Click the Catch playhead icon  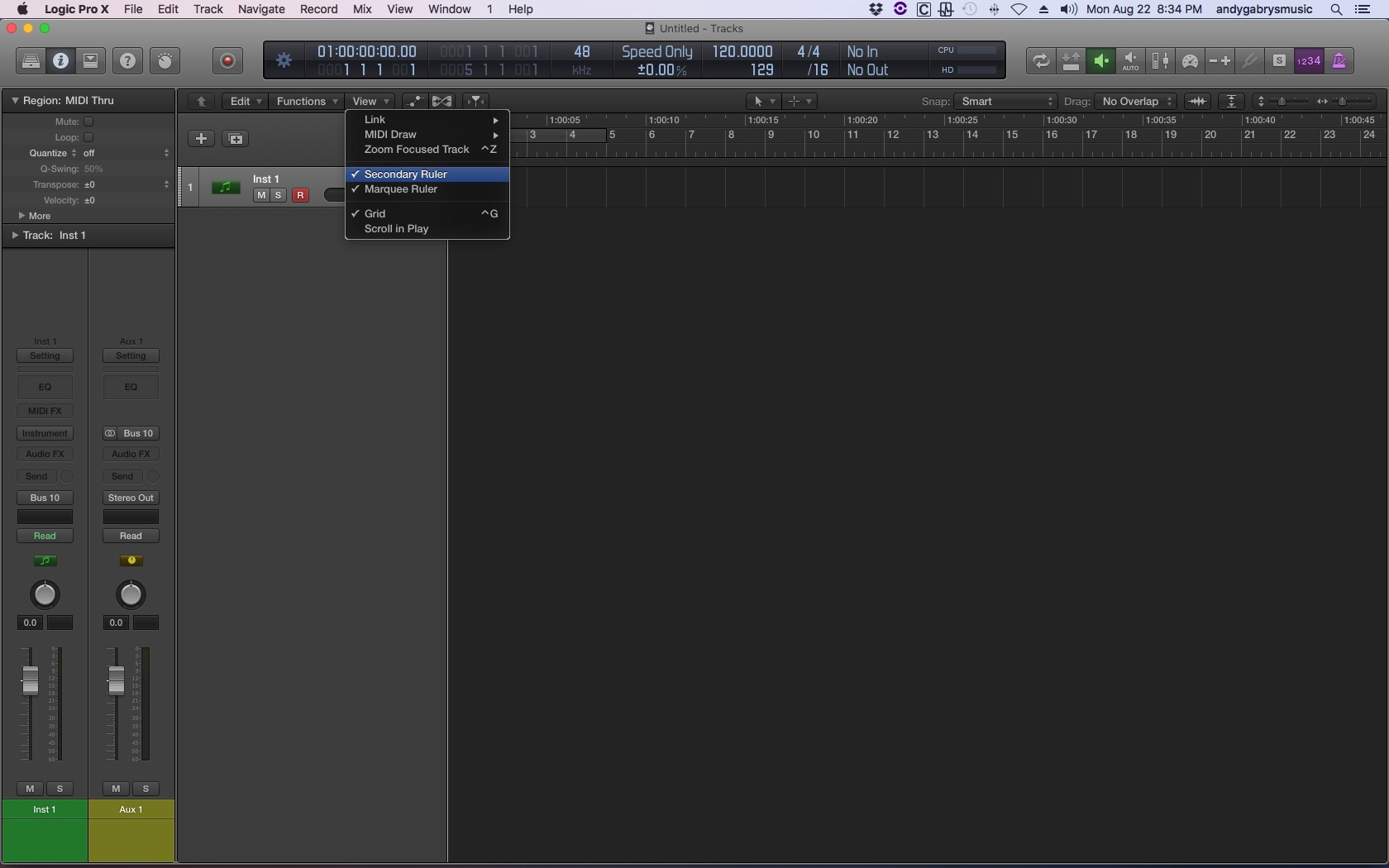475,101
